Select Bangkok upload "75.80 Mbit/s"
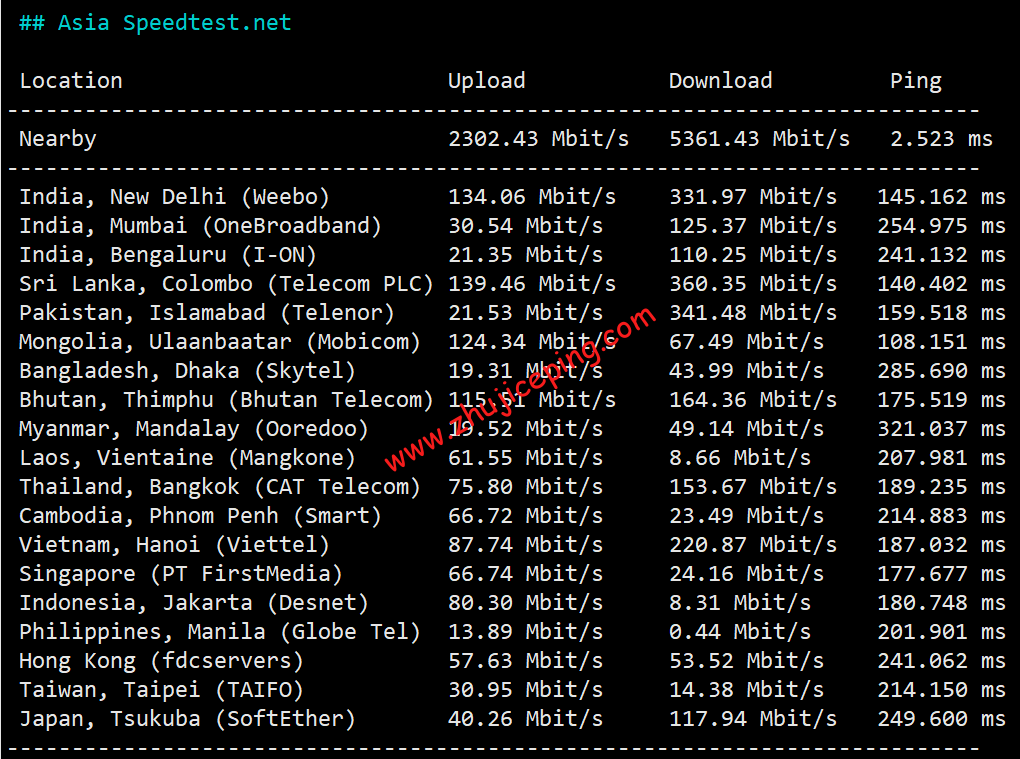The height and width of the screenshot is (759, 1020). 526,486
